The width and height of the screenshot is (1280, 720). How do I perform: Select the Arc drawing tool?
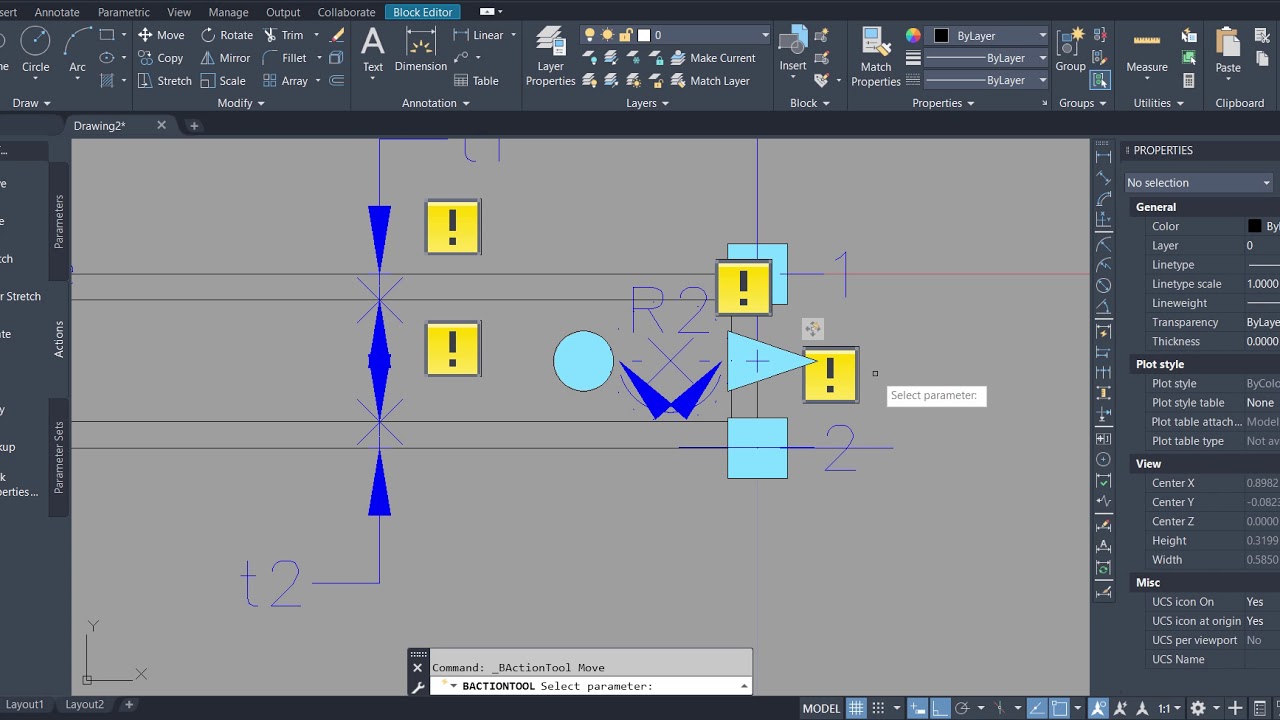(77, 50)
